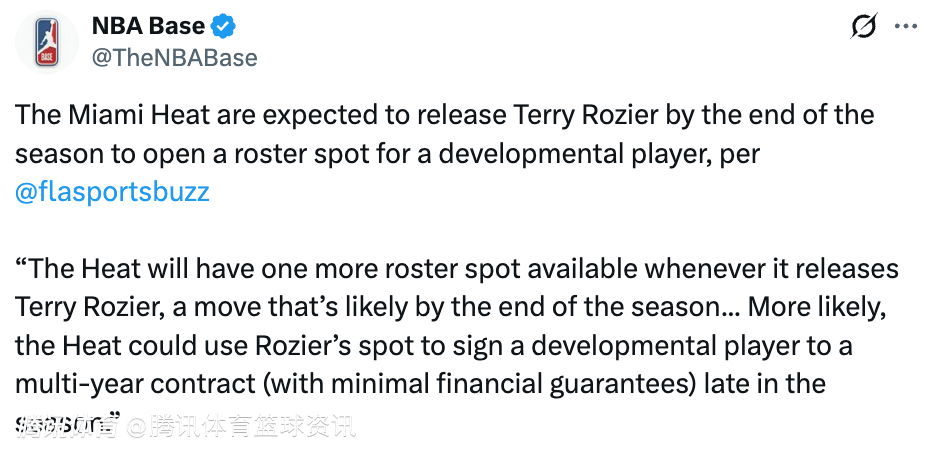Click the Tencent Sports watermark text
The width and height of the screenshot is (928, 454).
coord(250,428)
